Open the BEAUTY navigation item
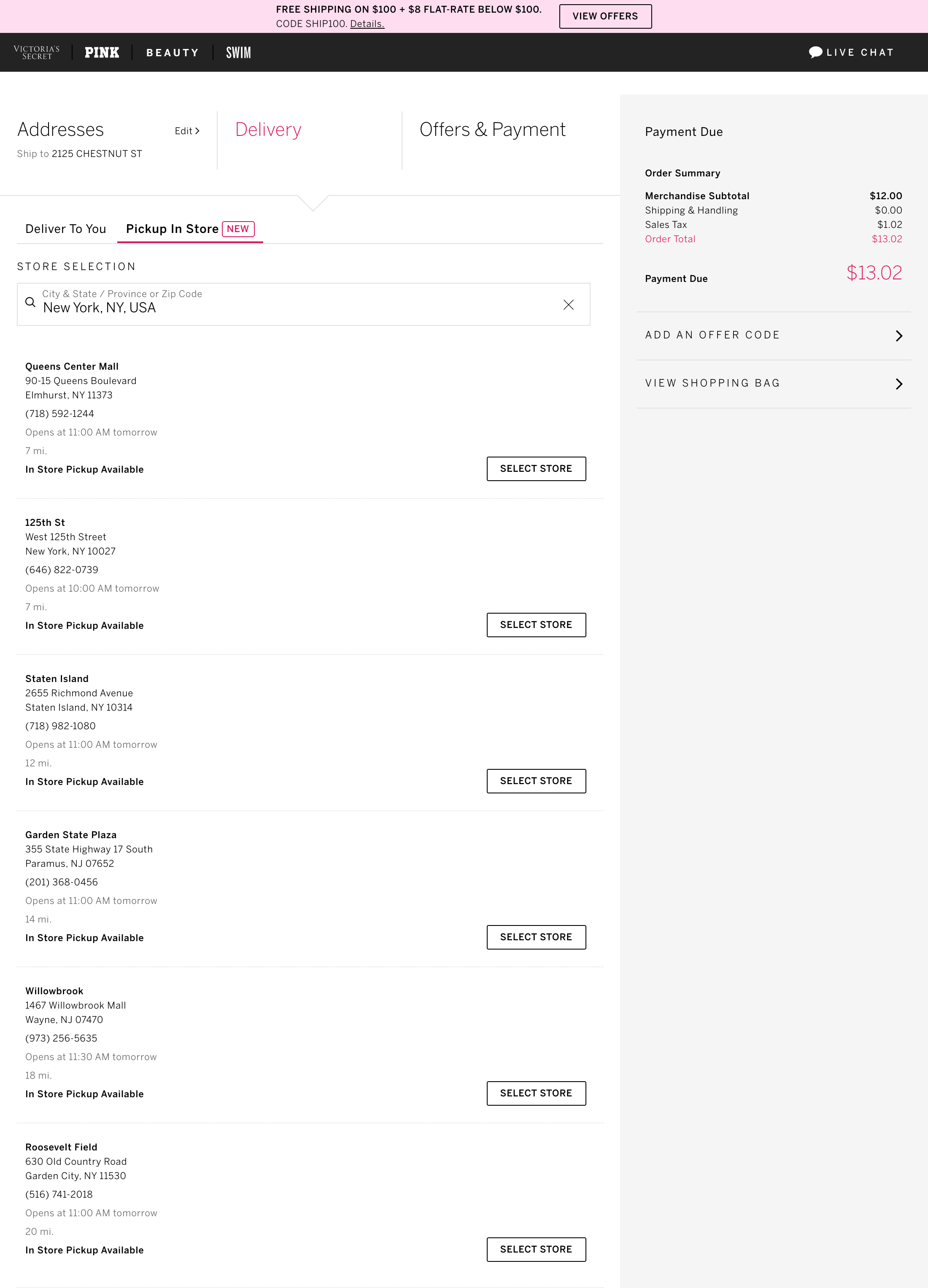Viewport: 928px width, 1288px height. (x=173, y=53)
